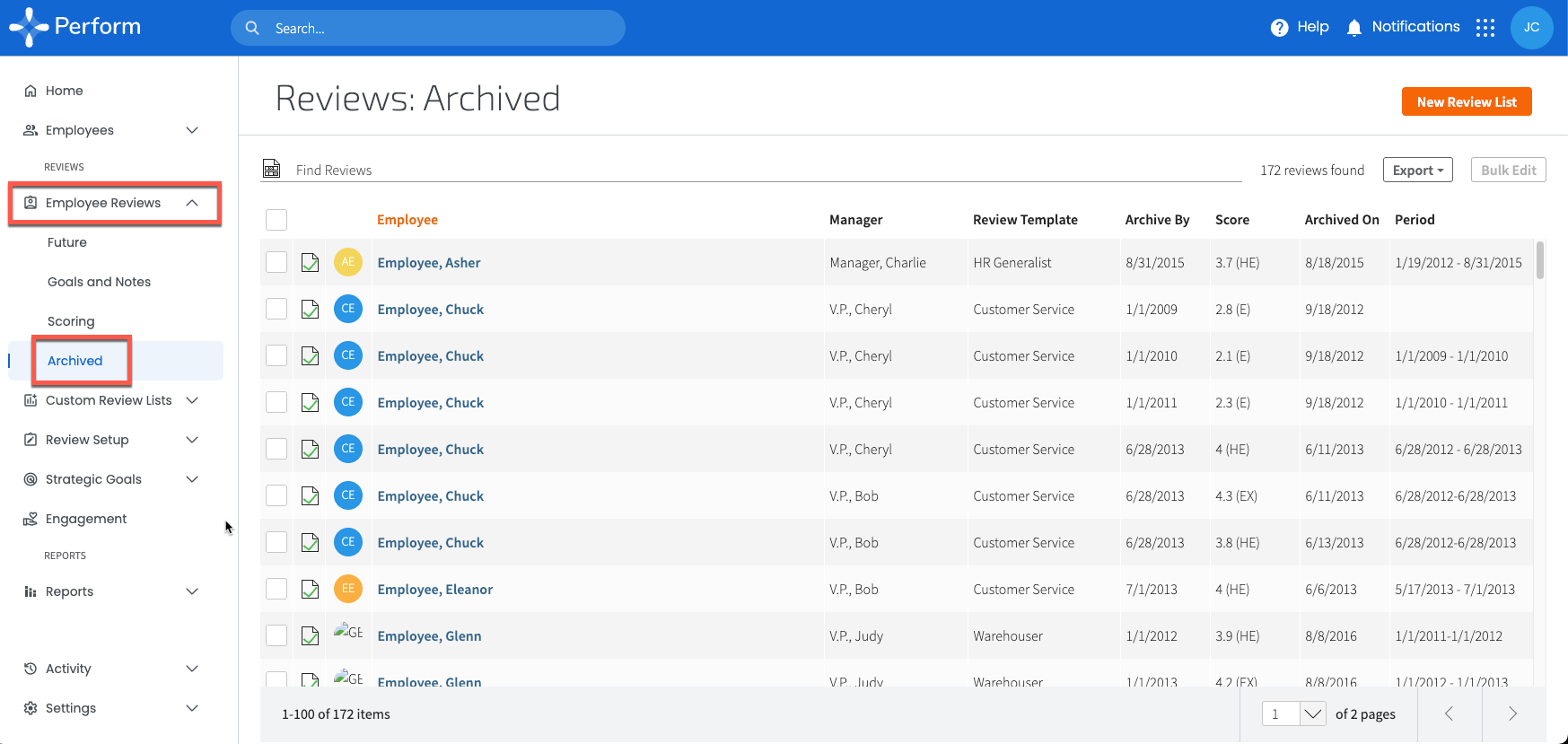
Task: Click Eleanor's EE avatar icon
Action: click(348, 589)
